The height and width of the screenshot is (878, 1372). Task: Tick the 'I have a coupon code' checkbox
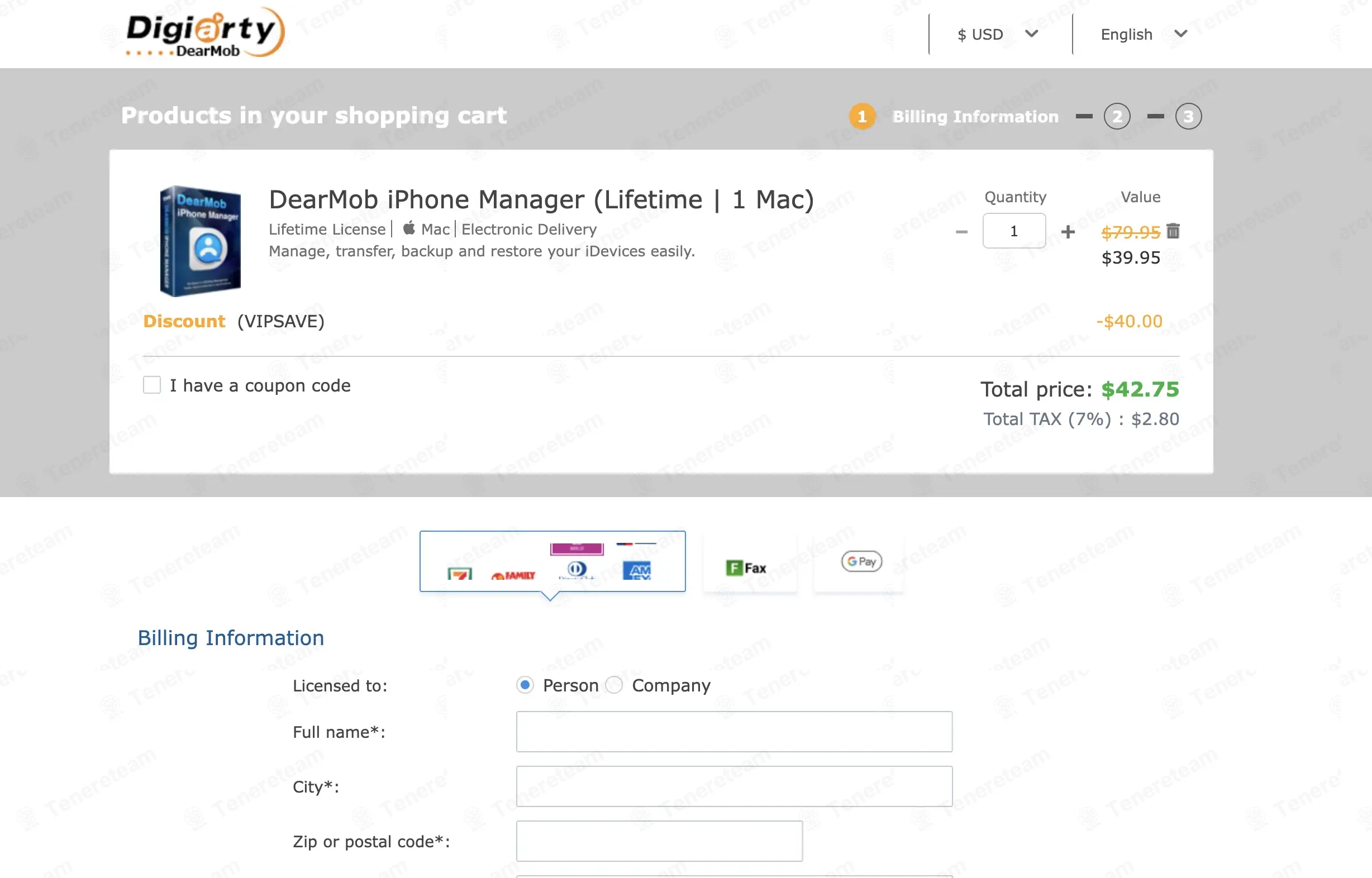[x=152, y=385]
